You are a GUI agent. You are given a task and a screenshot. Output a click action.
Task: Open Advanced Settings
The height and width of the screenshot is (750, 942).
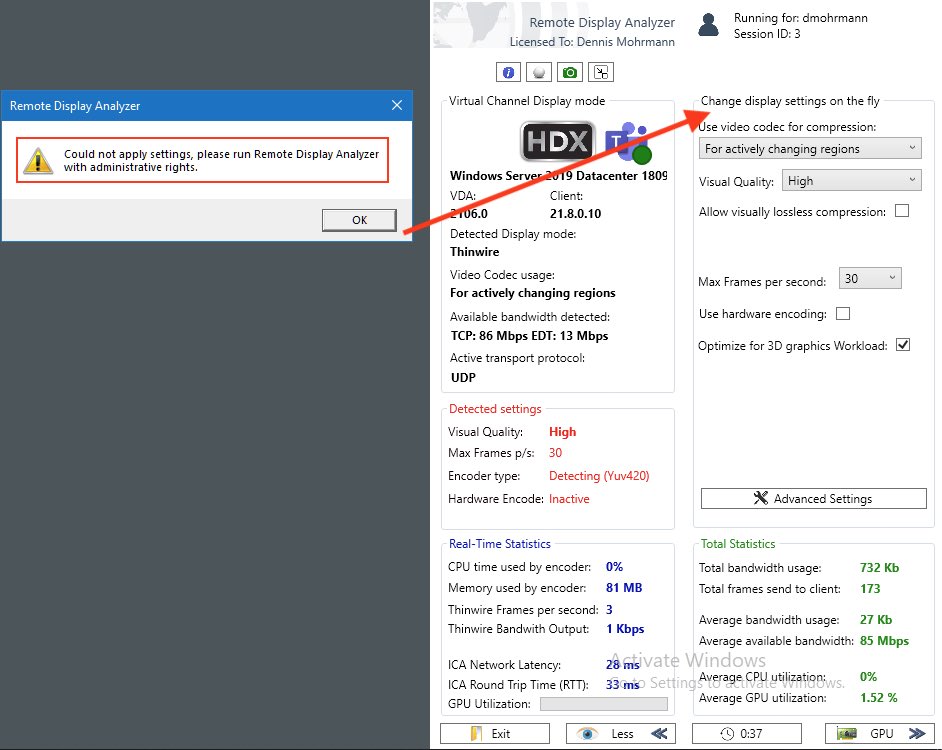point(813,498)
